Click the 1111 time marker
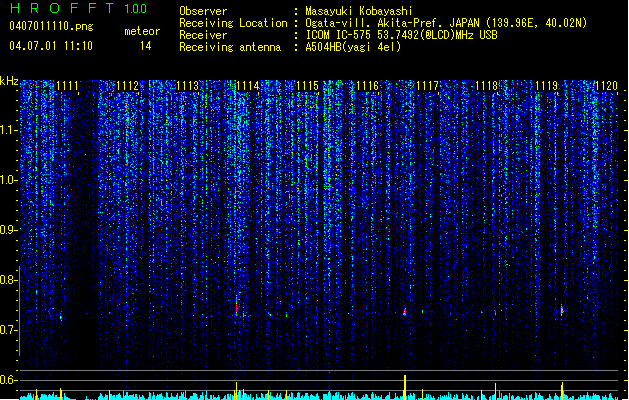Image resolution: width=629 pixels, height=400 pixels. click(x=67, y=86)
